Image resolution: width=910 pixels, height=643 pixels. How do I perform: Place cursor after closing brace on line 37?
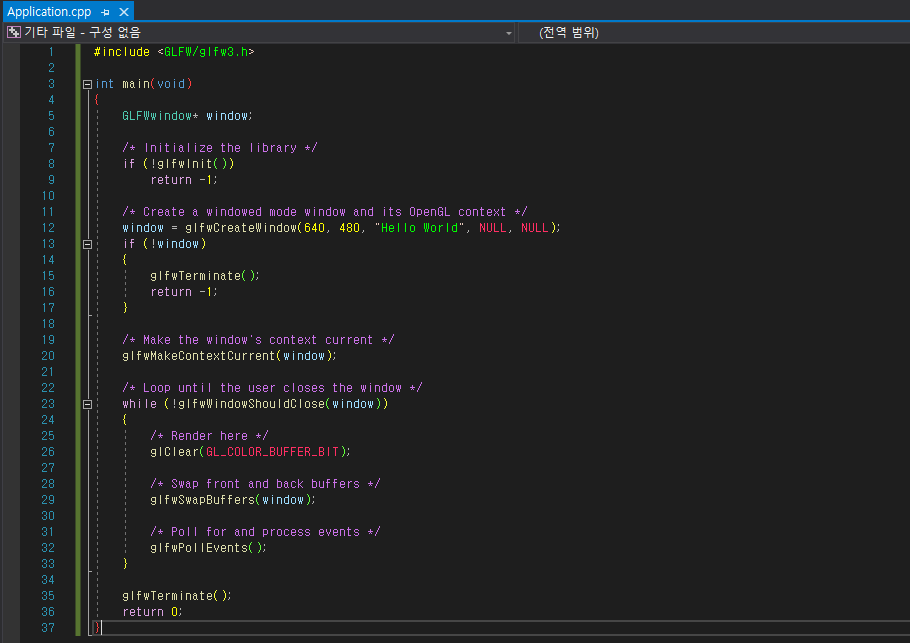[102, 628]
